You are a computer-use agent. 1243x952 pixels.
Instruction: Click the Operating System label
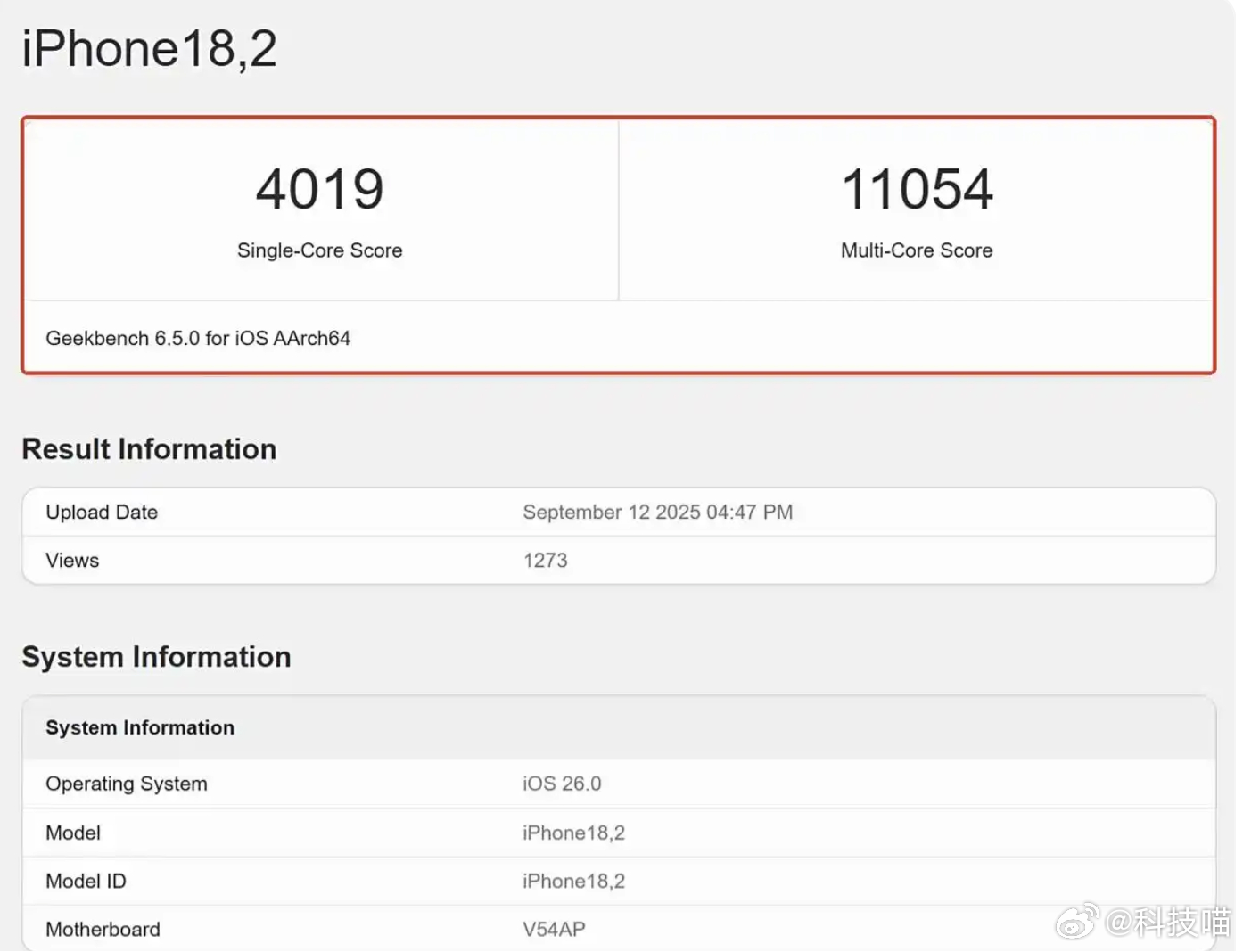[127, 784]
